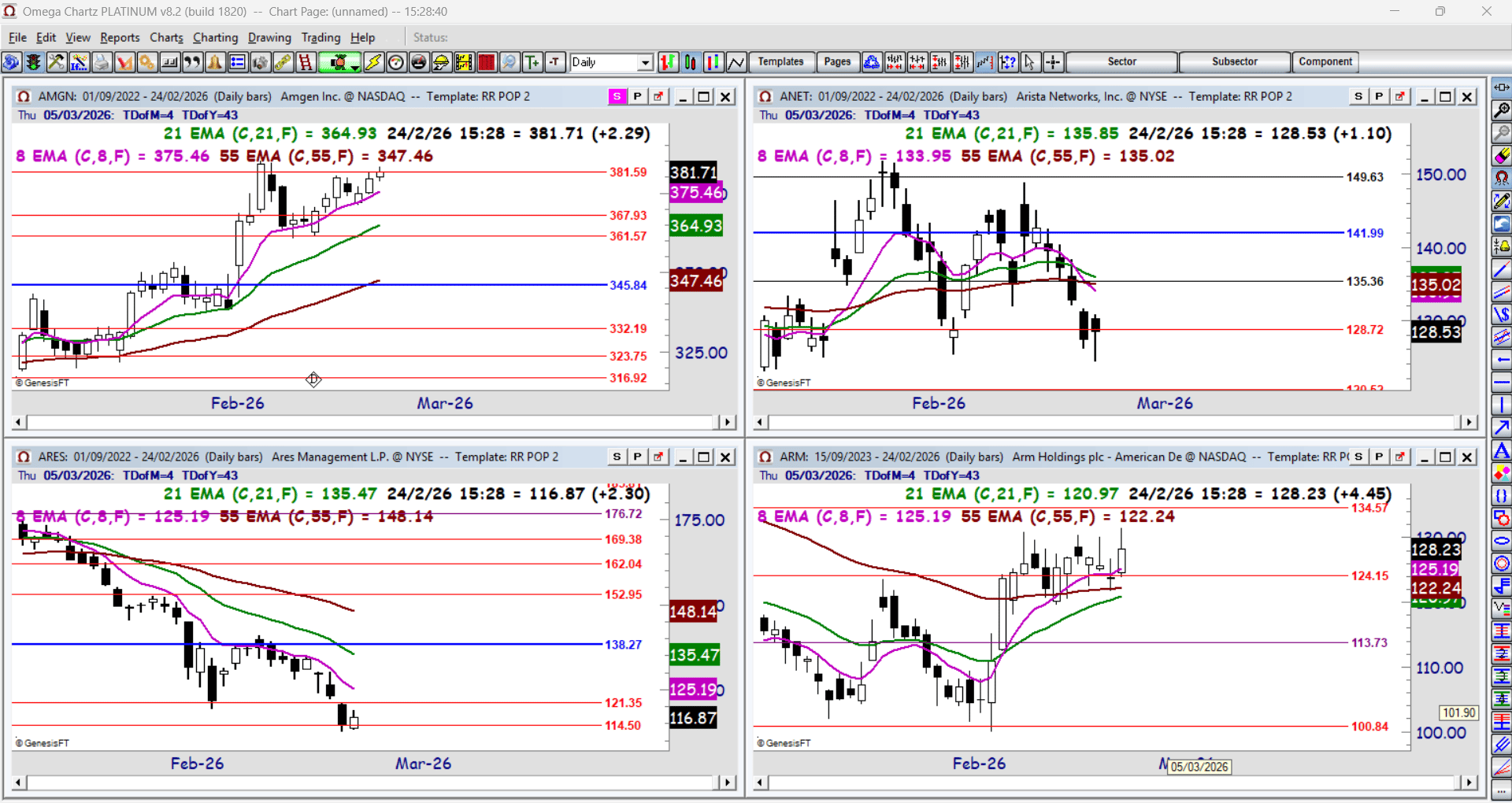
Task: Click the Pages button
Action: 837,62
